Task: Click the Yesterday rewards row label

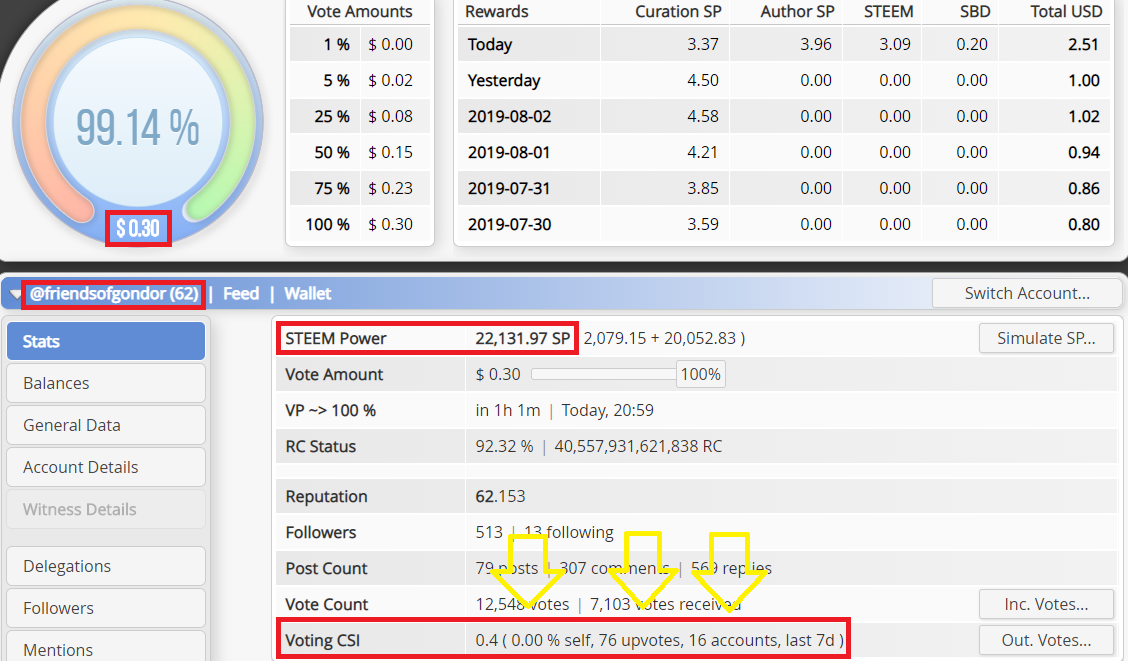Action: point(504,81)
